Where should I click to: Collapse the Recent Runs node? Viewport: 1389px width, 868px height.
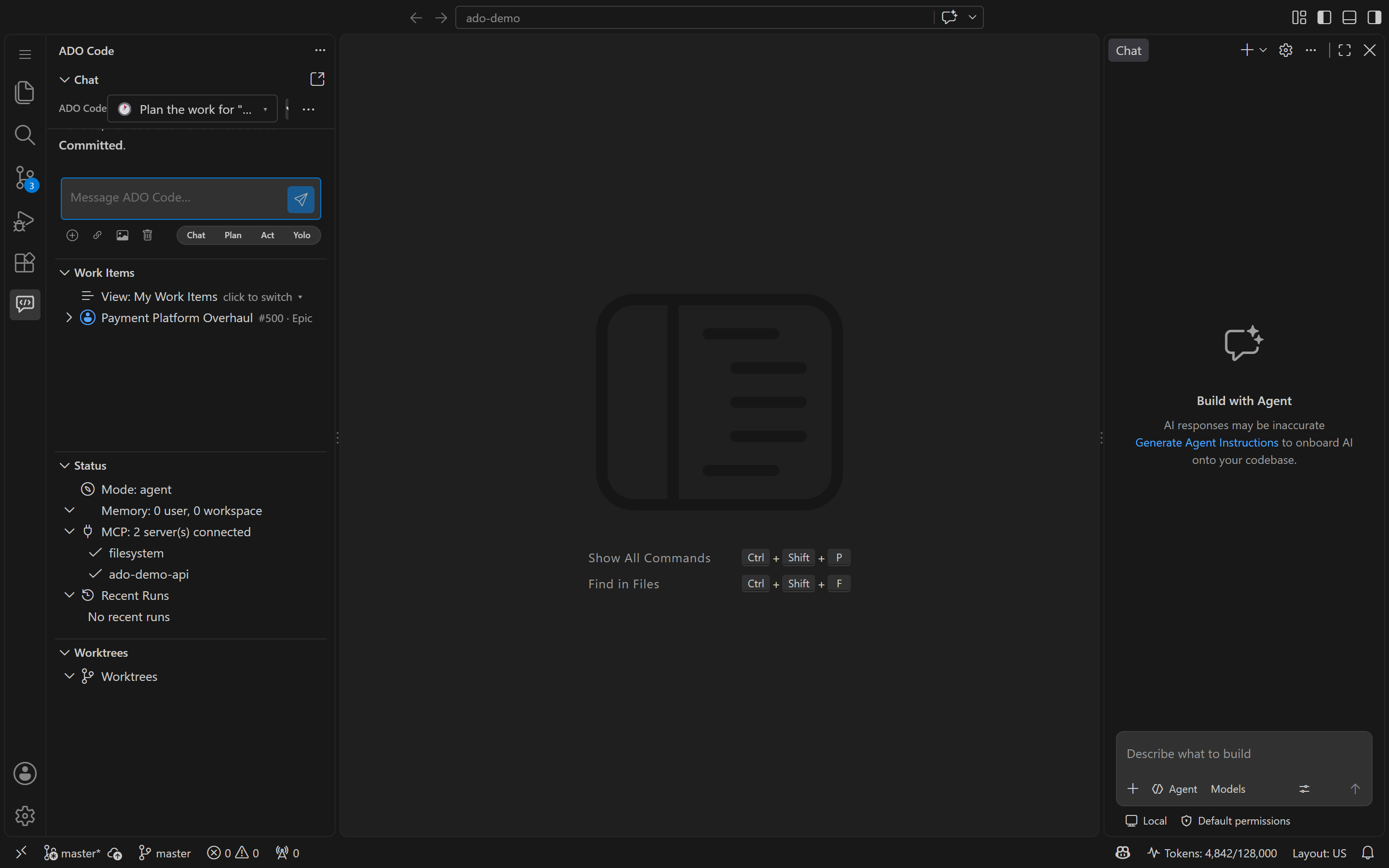(x=69, y=596)
